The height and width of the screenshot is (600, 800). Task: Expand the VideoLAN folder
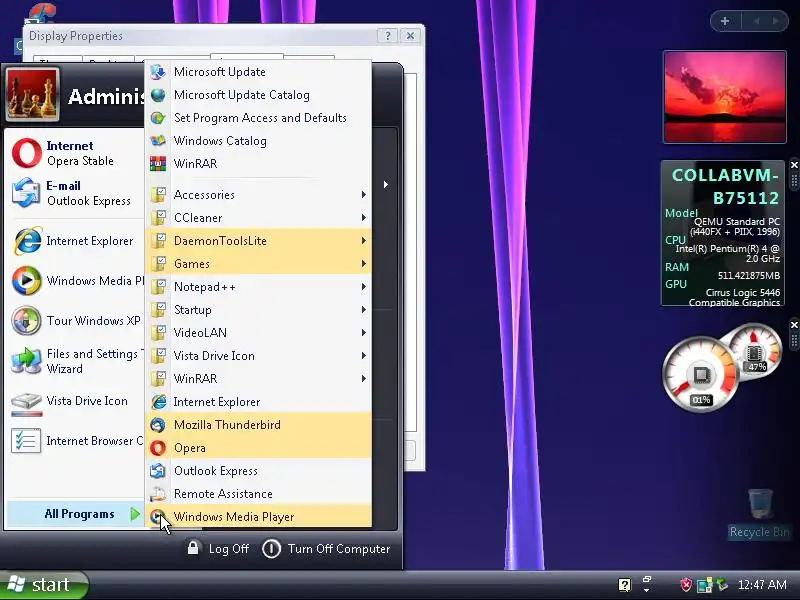click(x=259, y=333)
